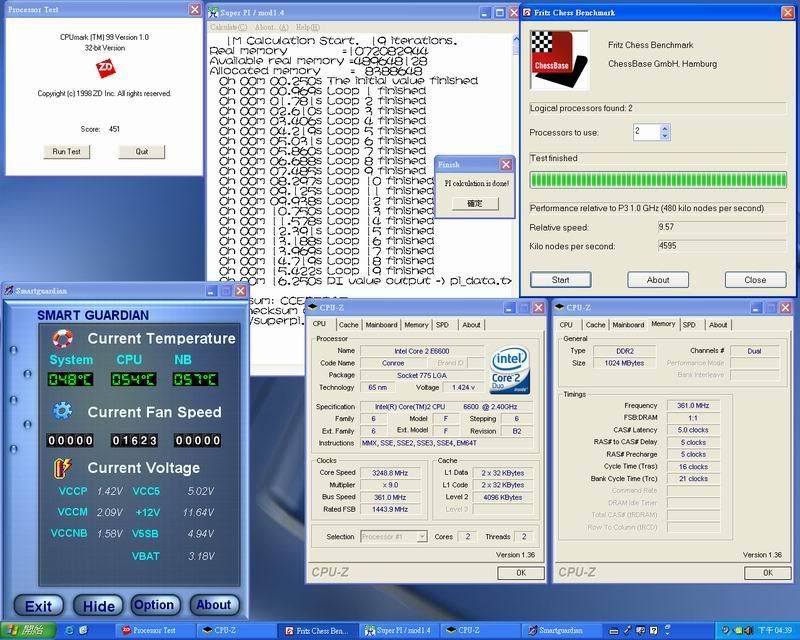Screen dimensions: 800x640
Task: Open the About menu in Super PI
Action: click(271, 27)
